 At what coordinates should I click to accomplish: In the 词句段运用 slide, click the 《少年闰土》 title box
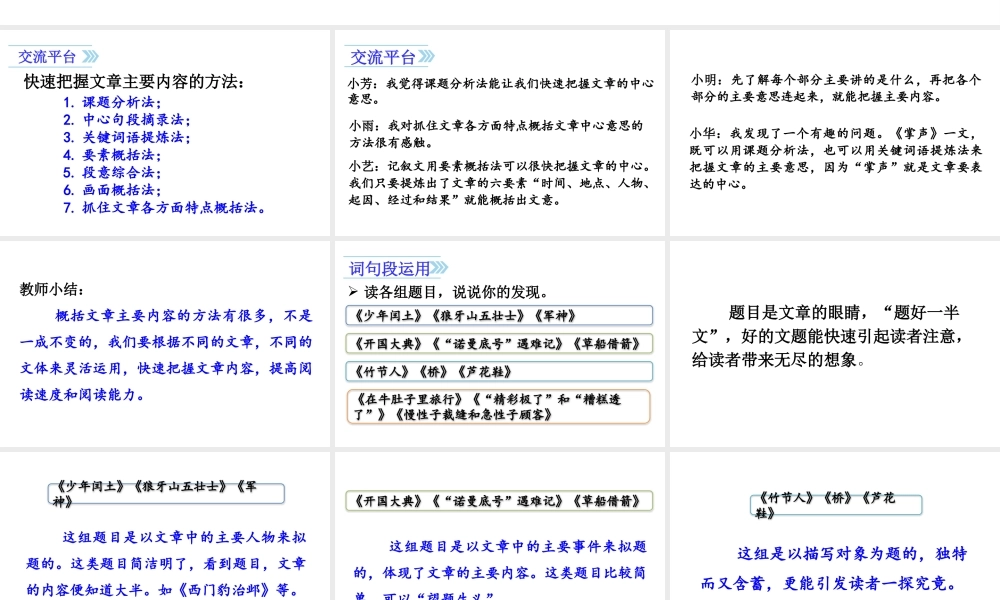499,316
